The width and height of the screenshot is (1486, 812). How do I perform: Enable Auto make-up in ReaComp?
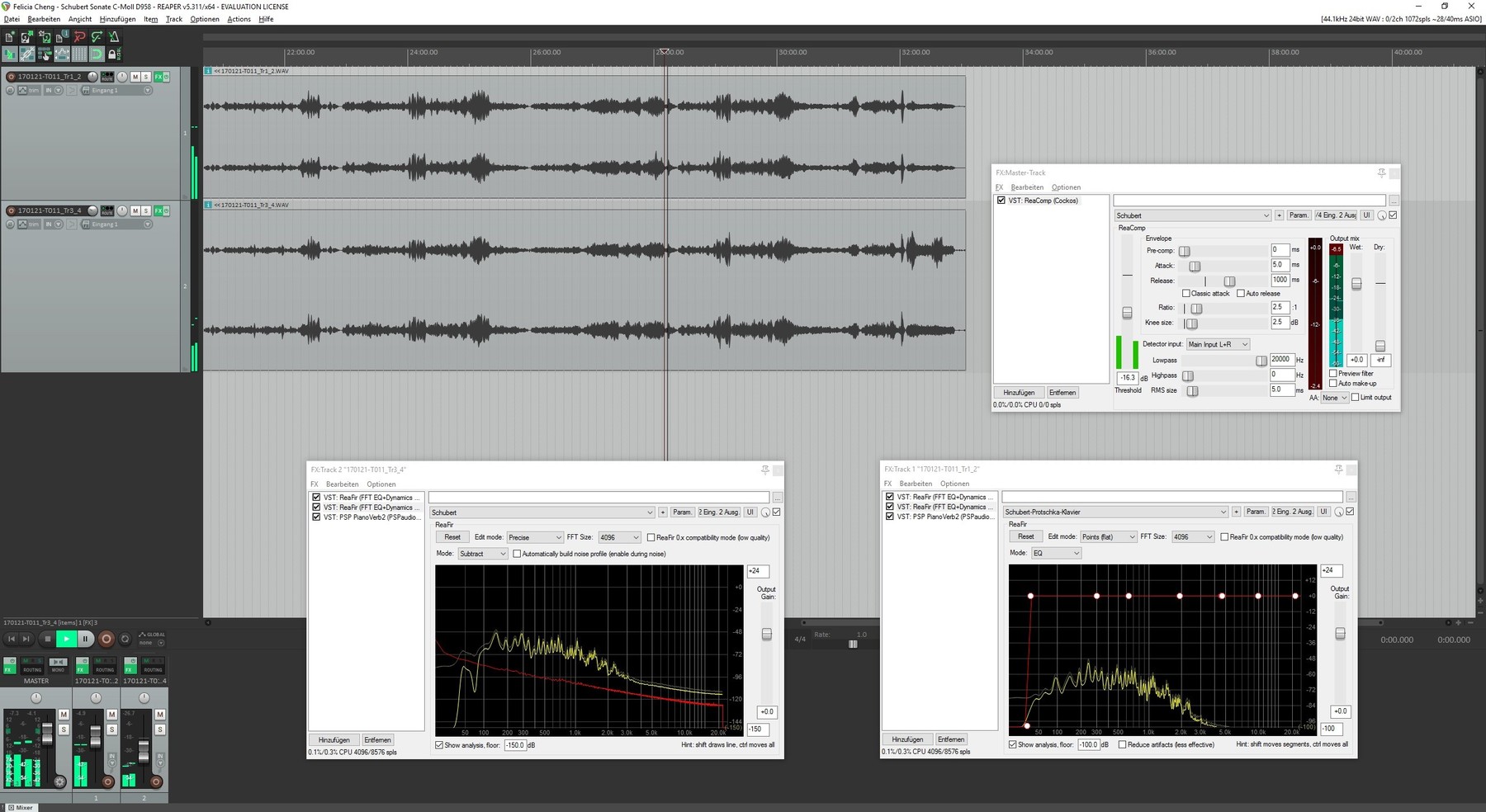pos(1333,384)
